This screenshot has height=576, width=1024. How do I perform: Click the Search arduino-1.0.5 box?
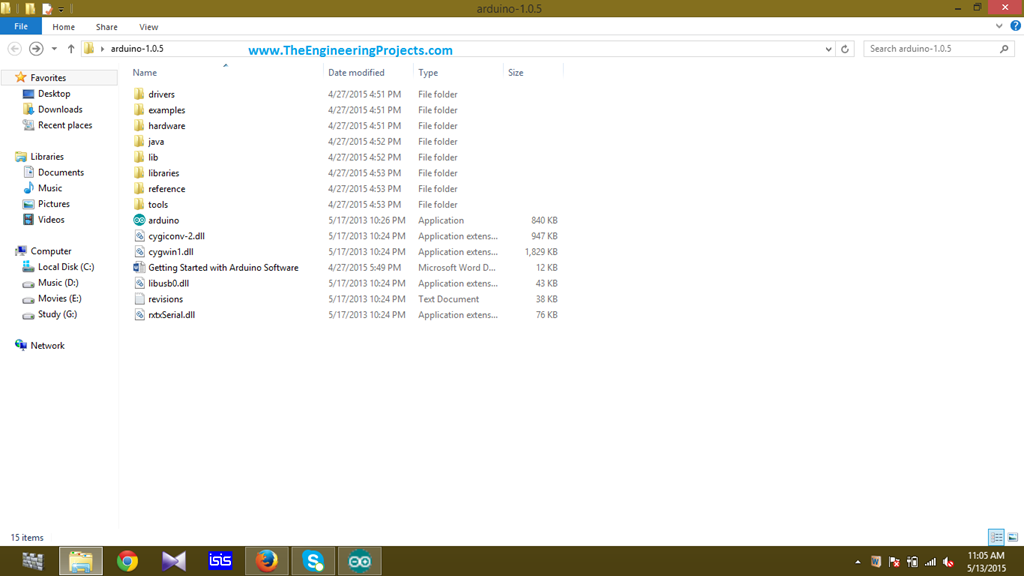[x=930, y=49]
